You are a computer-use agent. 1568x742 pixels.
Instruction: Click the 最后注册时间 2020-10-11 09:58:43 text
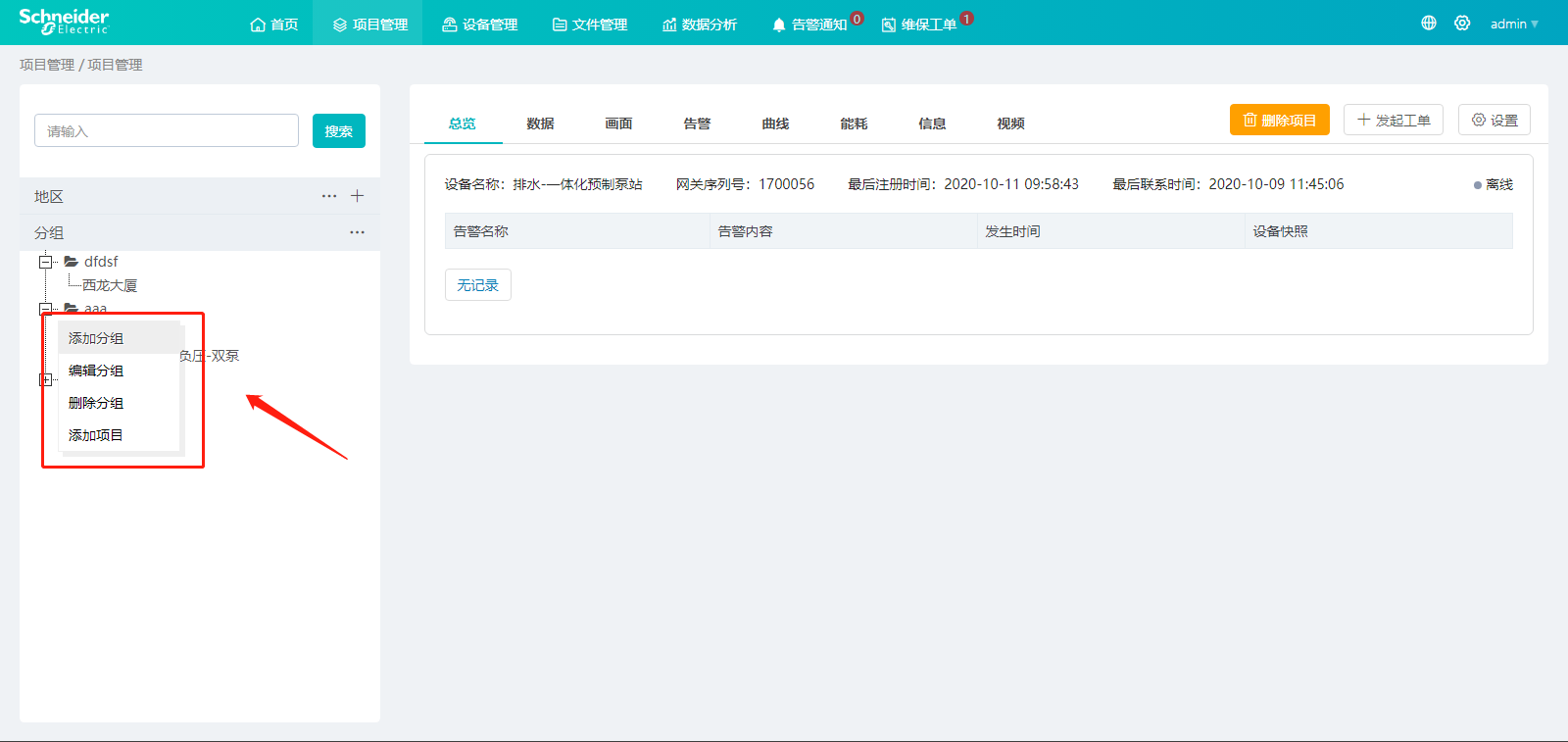pyautogui.click(x=963, y=184)
